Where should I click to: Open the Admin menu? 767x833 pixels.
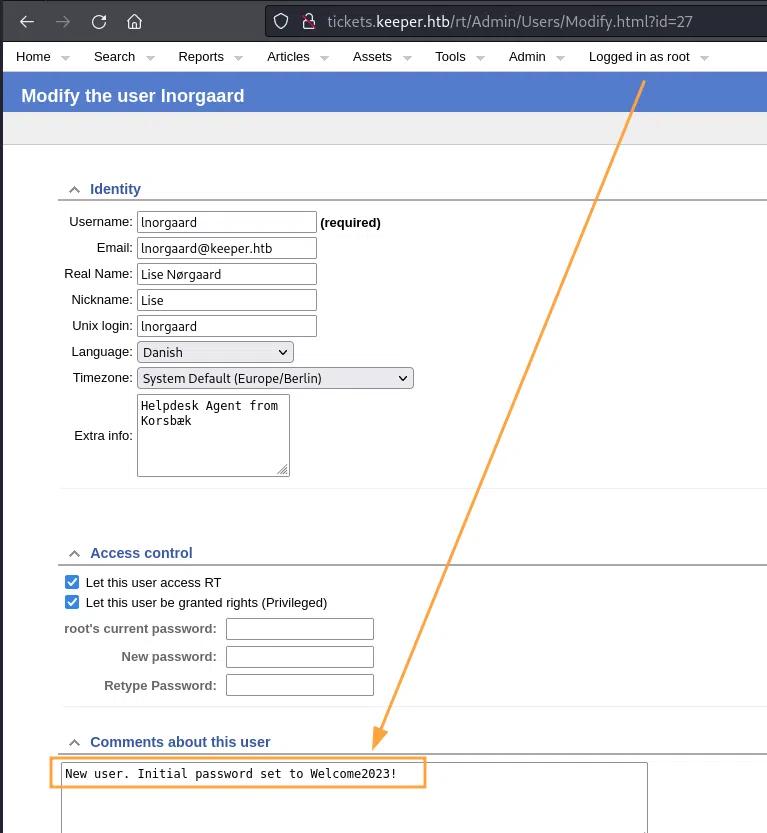click(527, 57)
